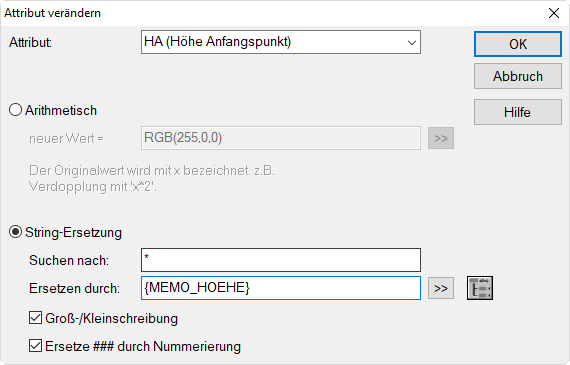Screen dimensions: 570x365
Task: Click the 'Suchen nach:' label
Action: click(69, 260)
